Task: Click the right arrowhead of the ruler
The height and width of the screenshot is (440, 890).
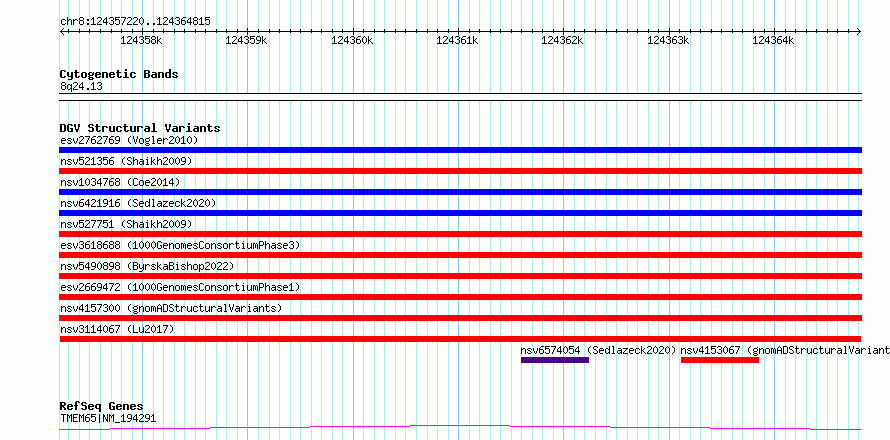Action: [859, 32]
